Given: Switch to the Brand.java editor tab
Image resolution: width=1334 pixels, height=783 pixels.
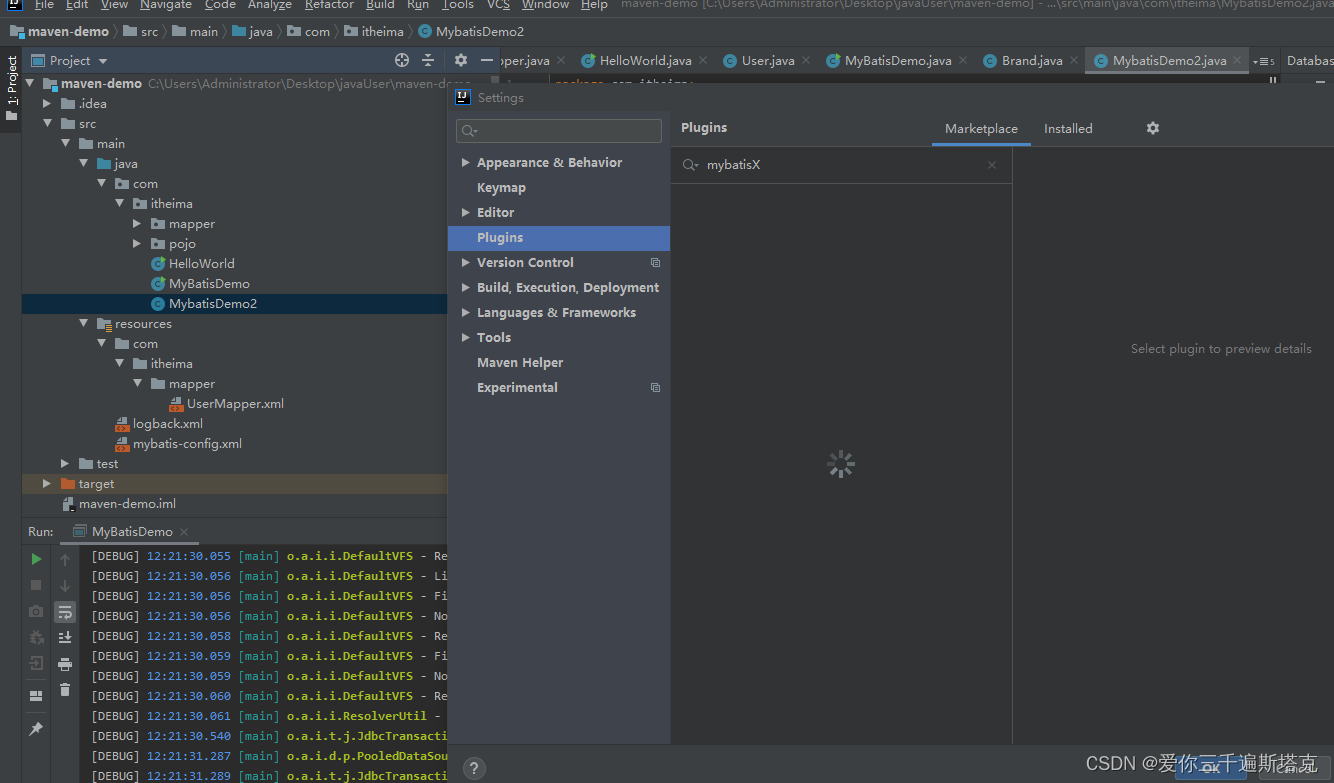Looking at the screenshot, I should tap(1032, 61).
